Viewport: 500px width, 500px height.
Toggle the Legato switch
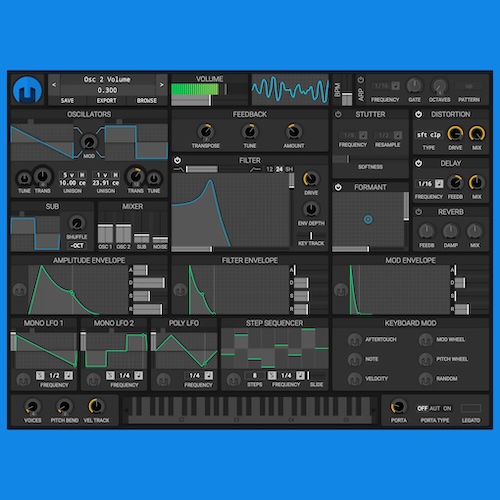click(471, 408)
